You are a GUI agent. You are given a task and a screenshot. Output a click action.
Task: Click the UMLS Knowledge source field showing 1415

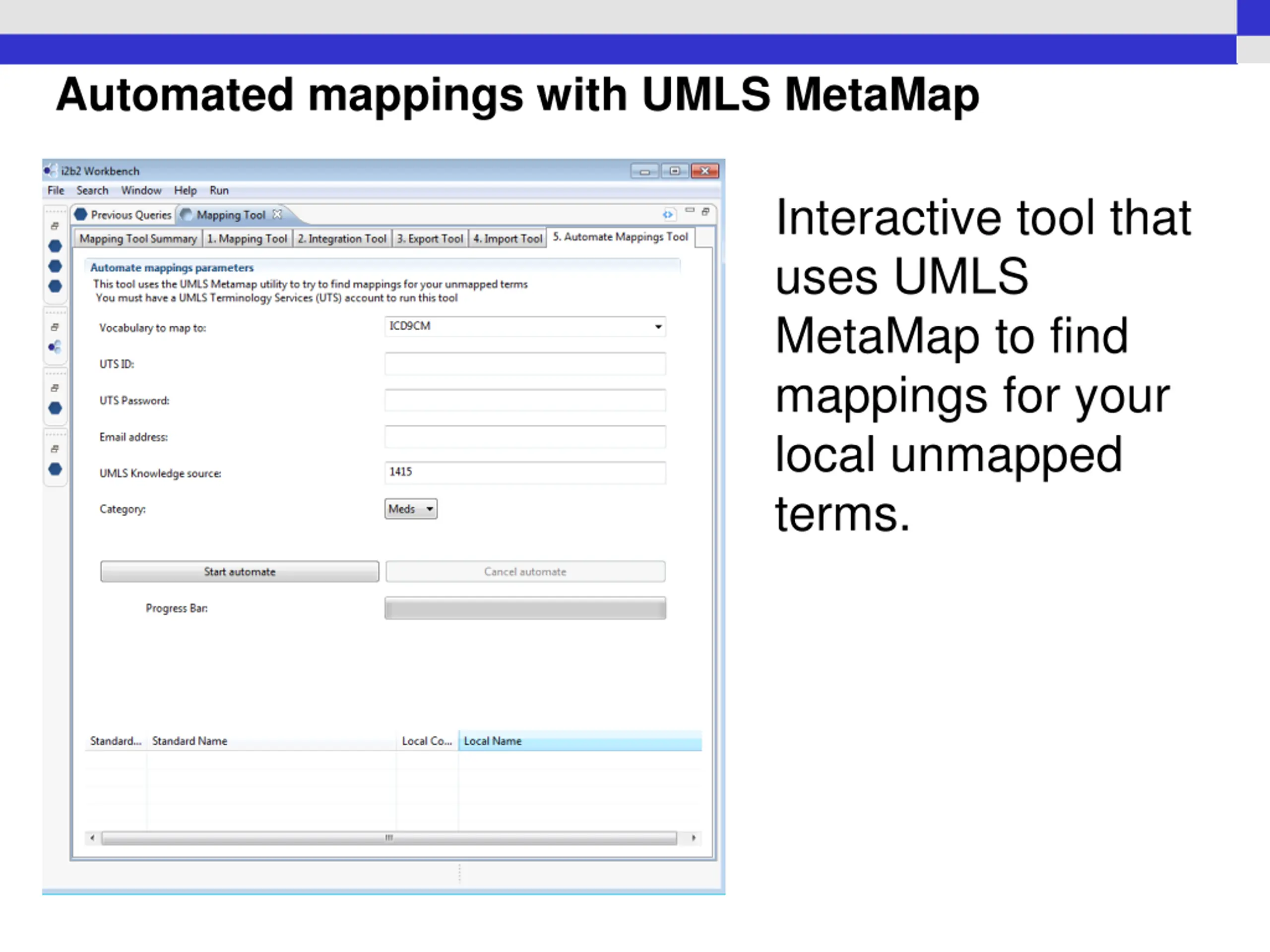point(525,473)
